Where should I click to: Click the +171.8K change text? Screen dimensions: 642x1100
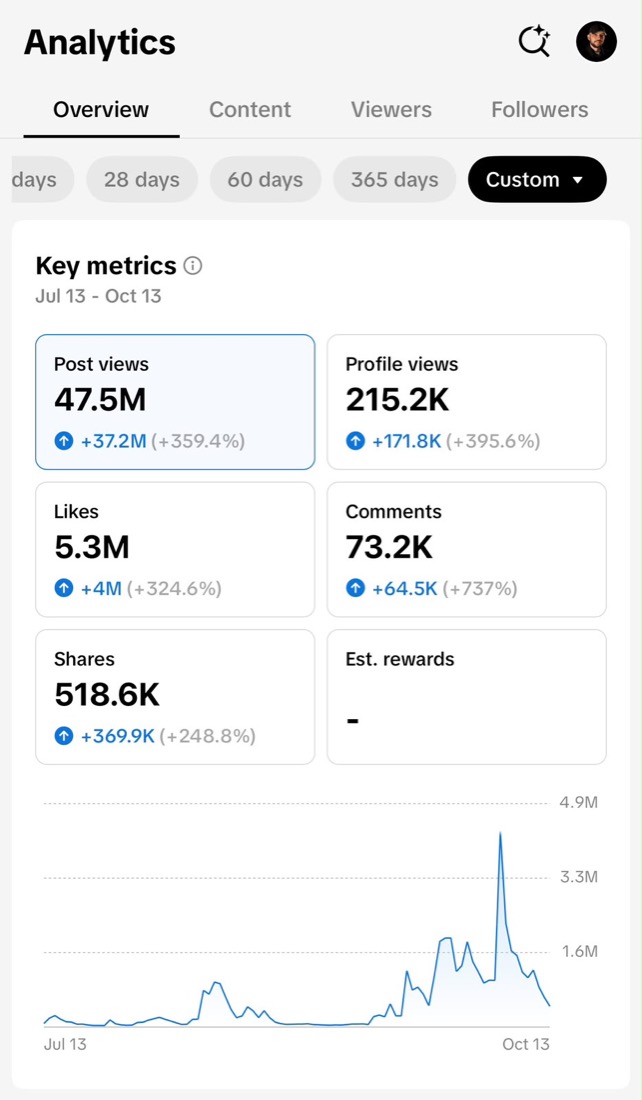point(406,441)
